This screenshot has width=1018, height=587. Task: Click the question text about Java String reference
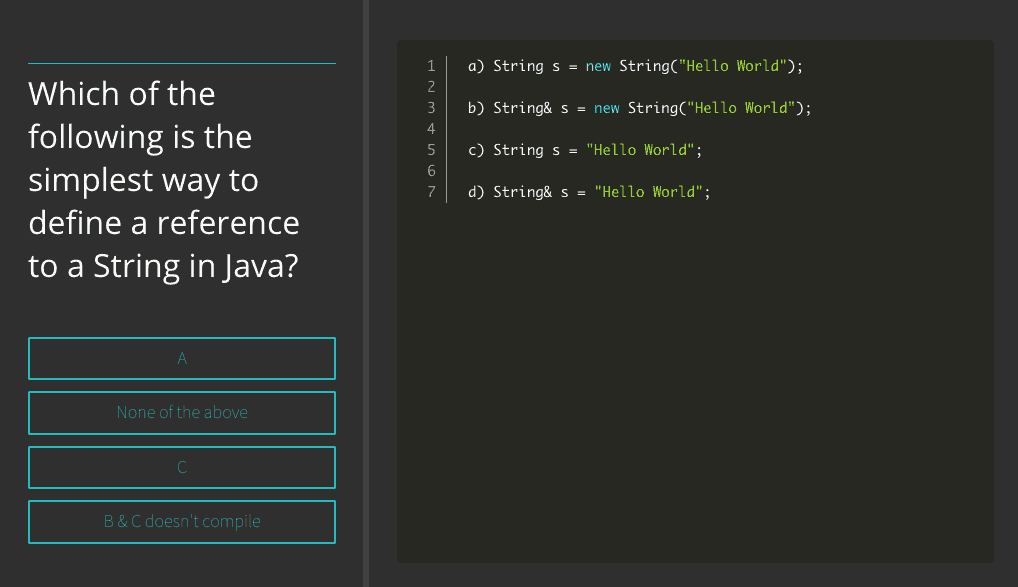click(x=164, y=180)
